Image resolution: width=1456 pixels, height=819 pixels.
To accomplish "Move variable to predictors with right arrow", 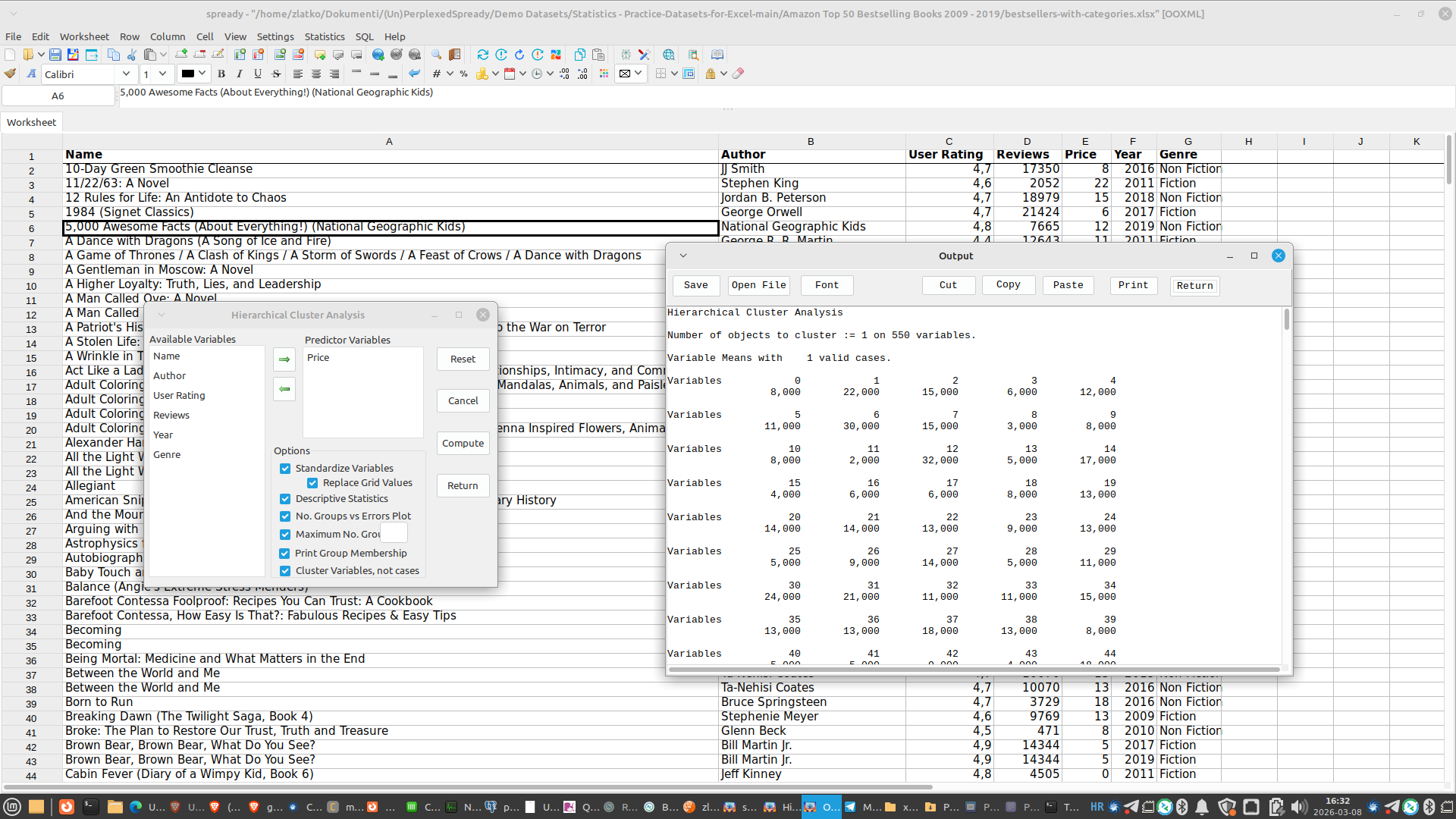I will 284,359.
